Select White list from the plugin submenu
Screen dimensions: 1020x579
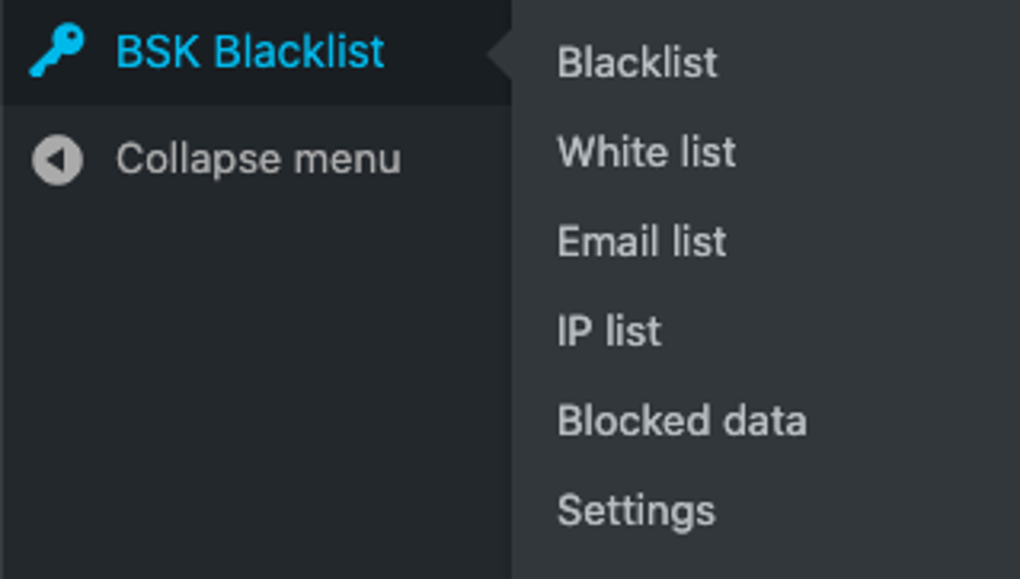[x=647, y=152]
